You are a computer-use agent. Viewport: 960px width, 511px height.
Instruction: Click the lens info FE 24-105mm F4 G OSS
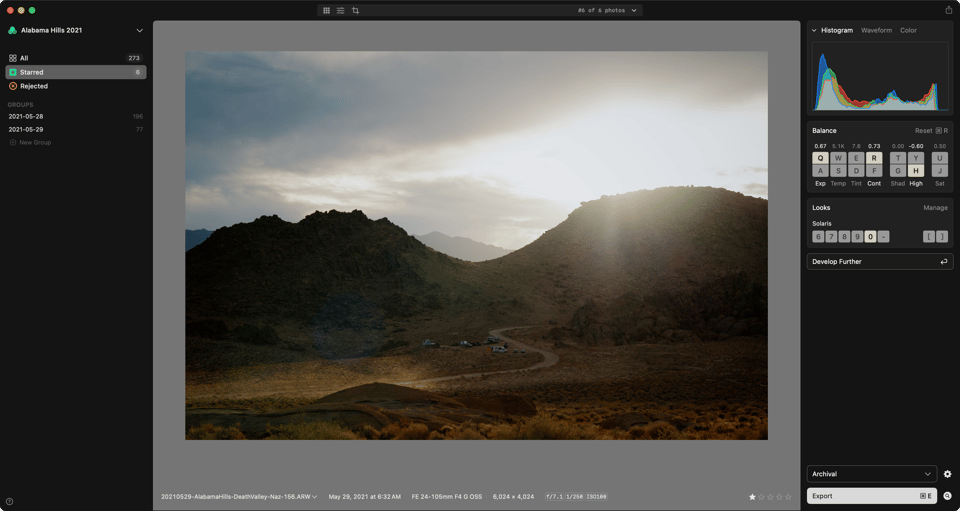446,497
